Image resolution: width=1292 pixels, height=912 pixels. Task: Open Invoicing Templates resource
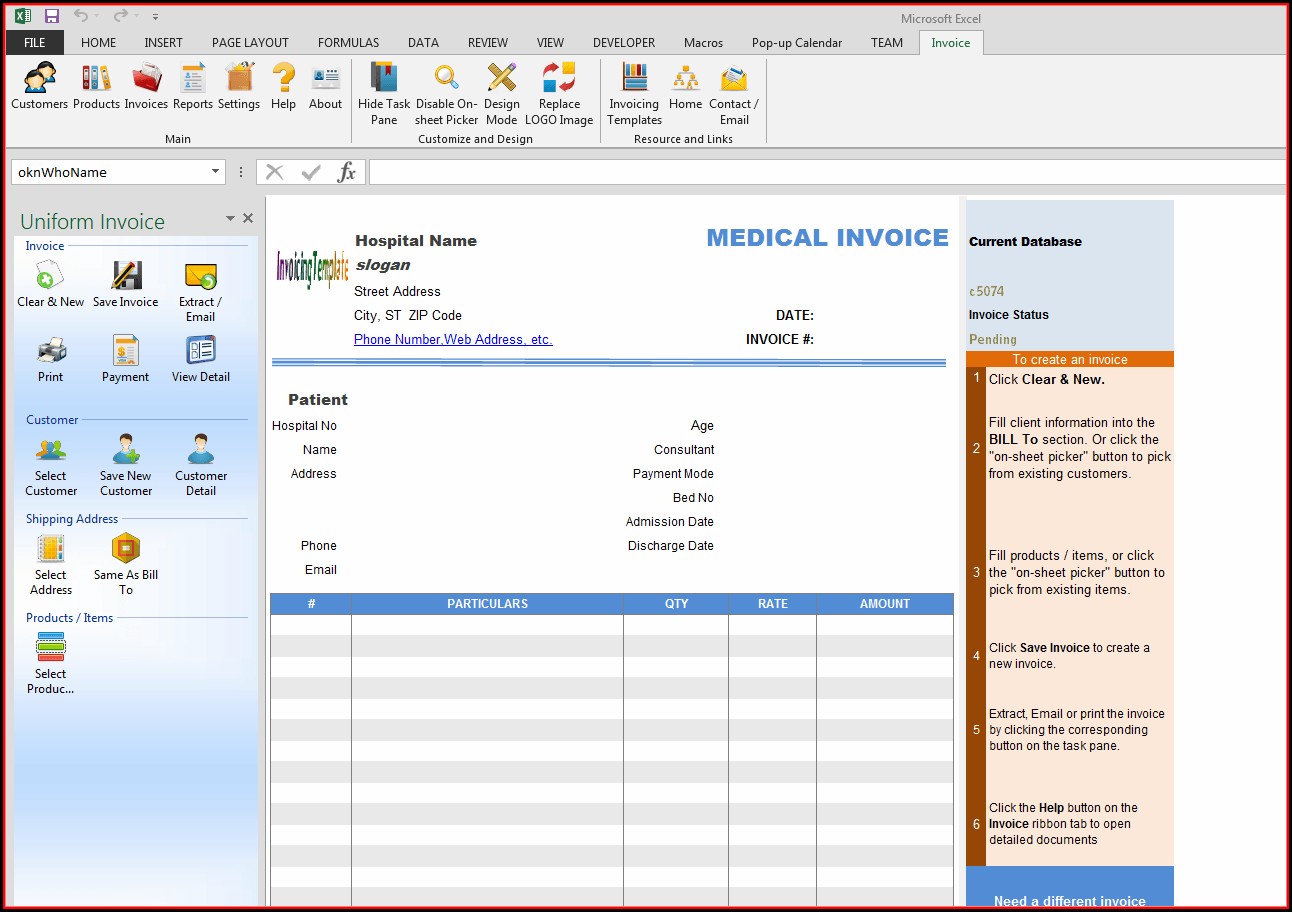(x=634, y=92)
